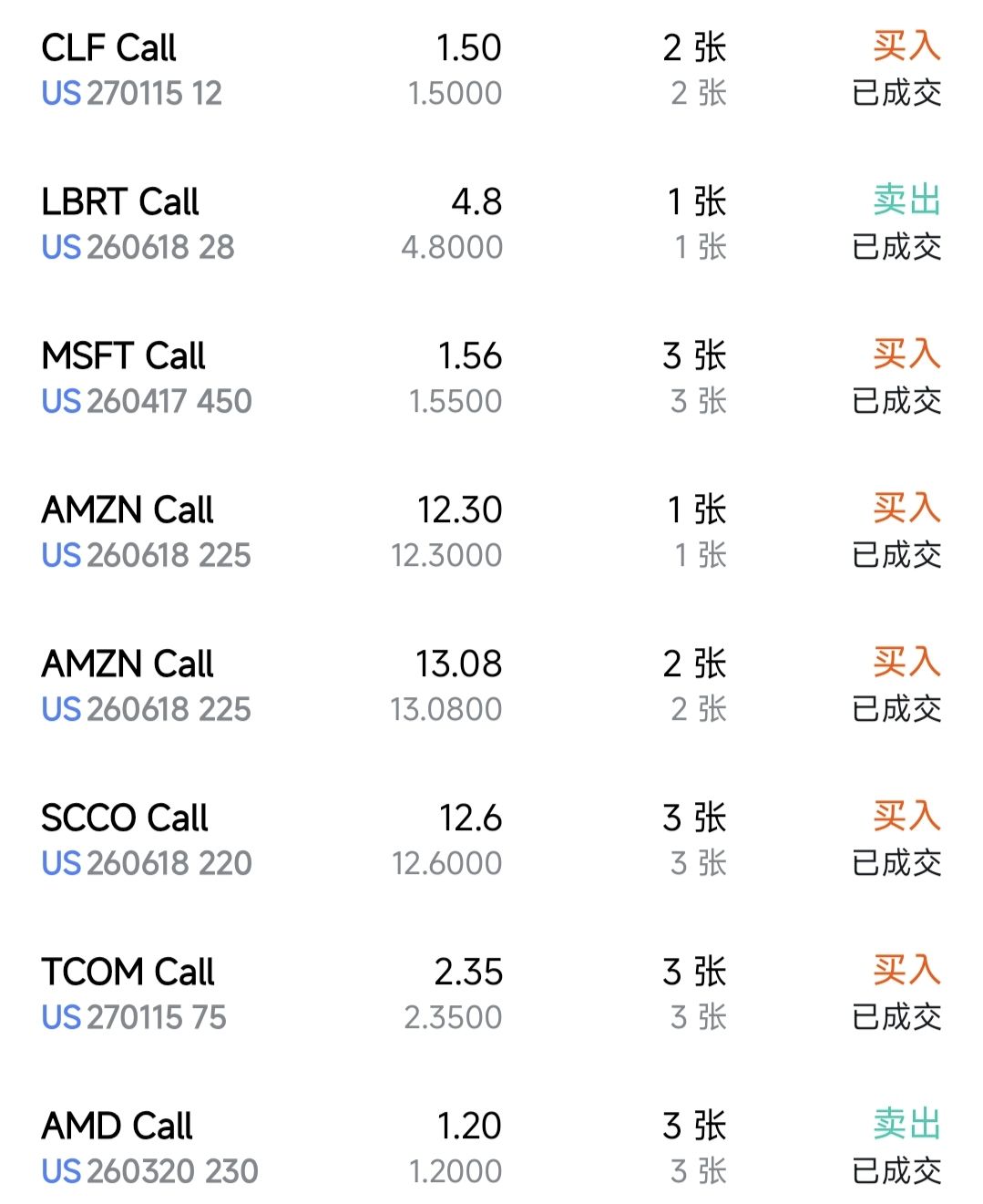Screen dimensions: 983x1204
Task: Click the US 260618 220 contract code
Action: click(147, 863)
